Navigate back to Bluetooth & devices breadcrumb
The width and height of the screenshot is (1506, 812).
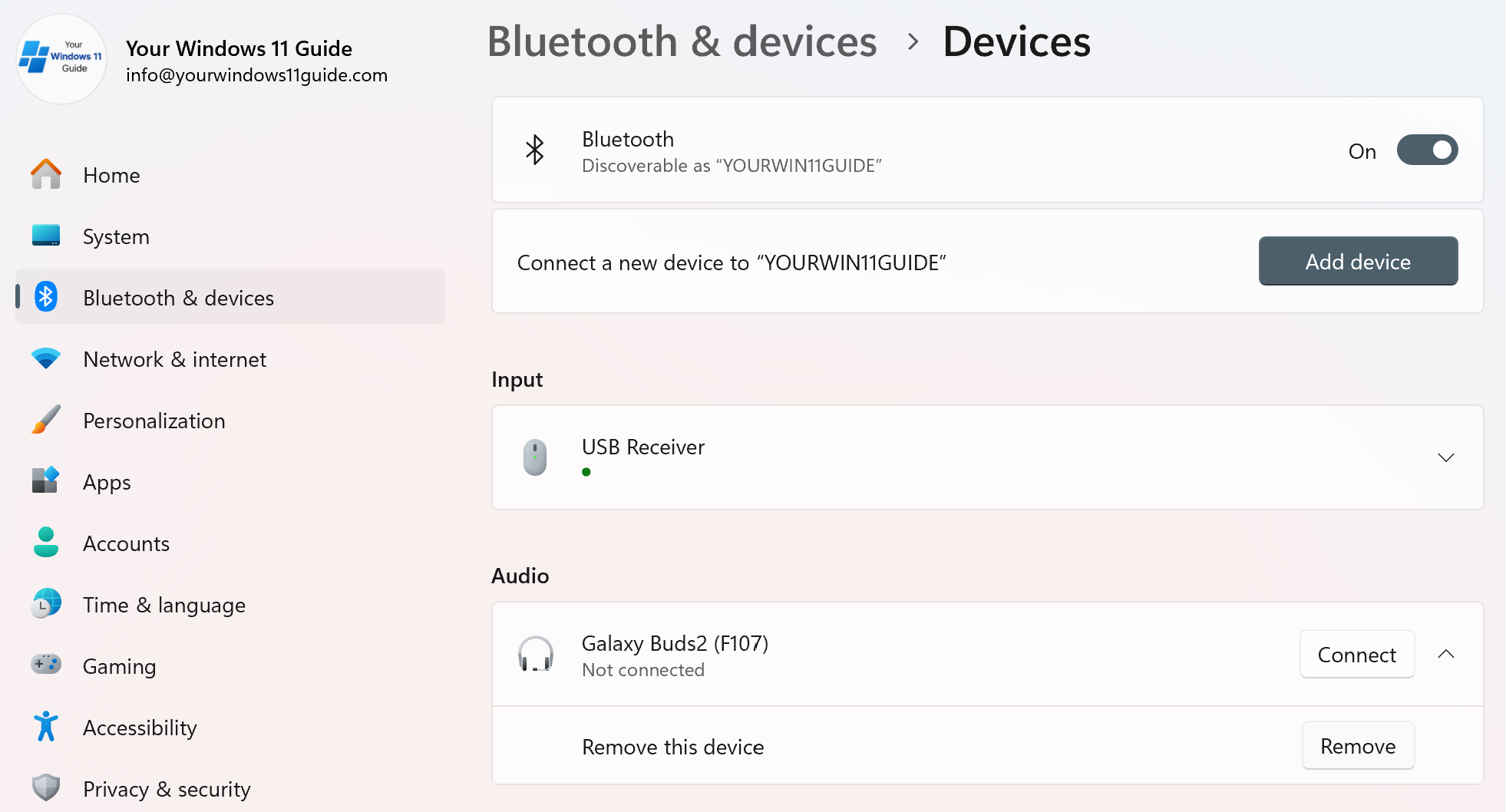coord(682,41)
